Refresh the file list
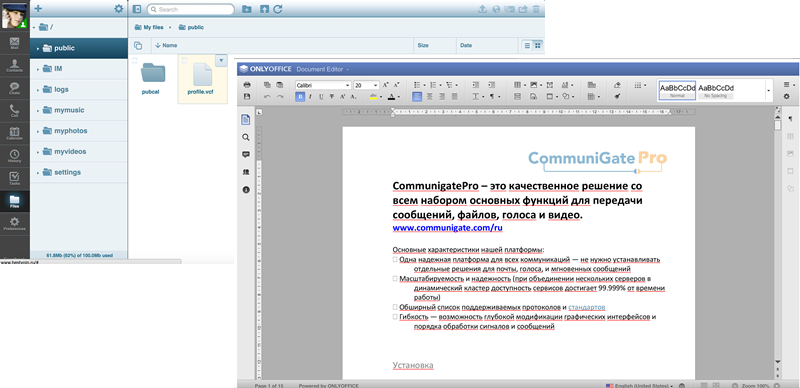The height and width of the screenshot is (388, 800). [x=278, y=9]
